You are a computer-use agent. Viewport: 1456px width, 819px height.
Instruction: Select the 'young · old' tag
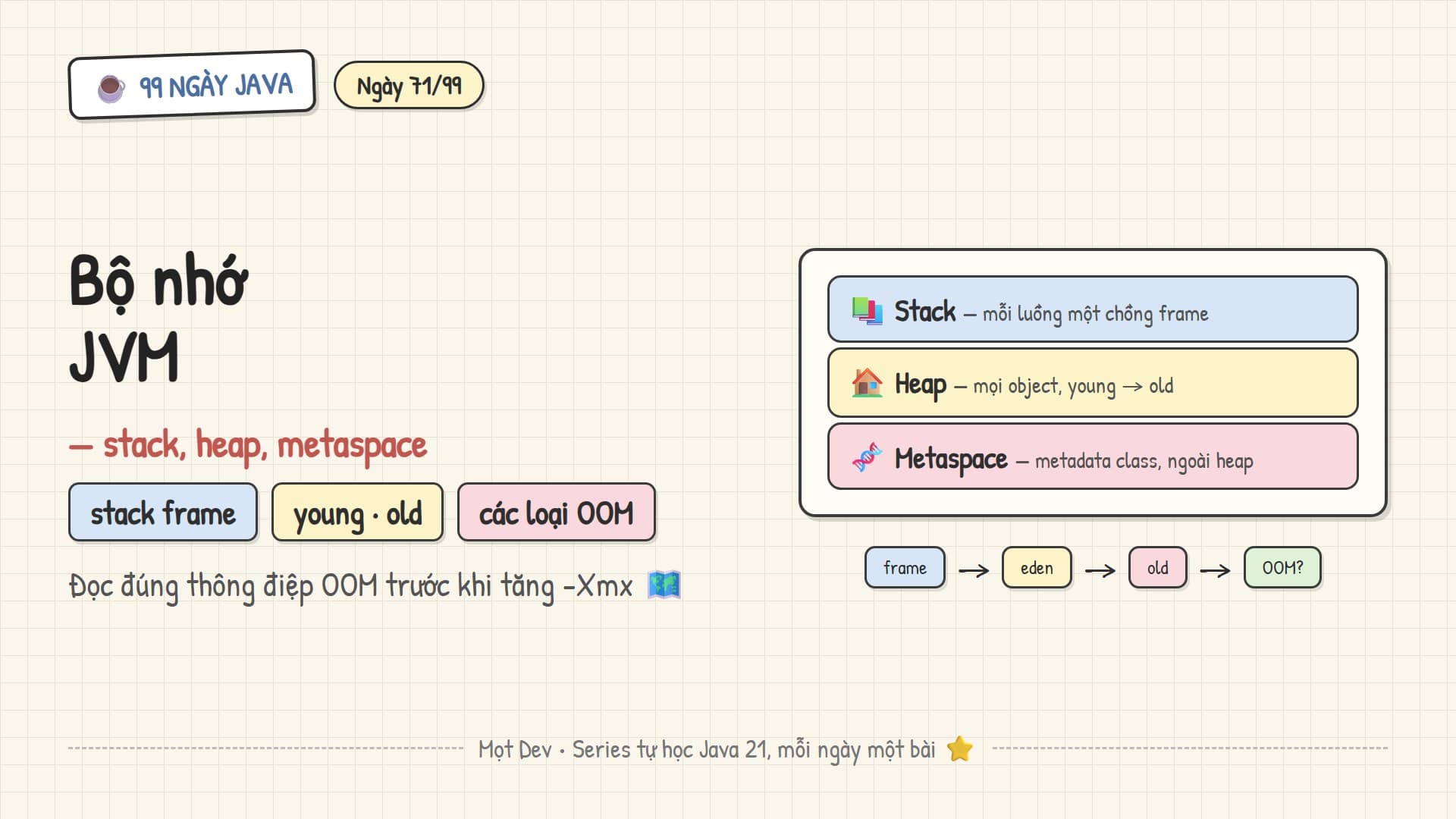point(357,513)
